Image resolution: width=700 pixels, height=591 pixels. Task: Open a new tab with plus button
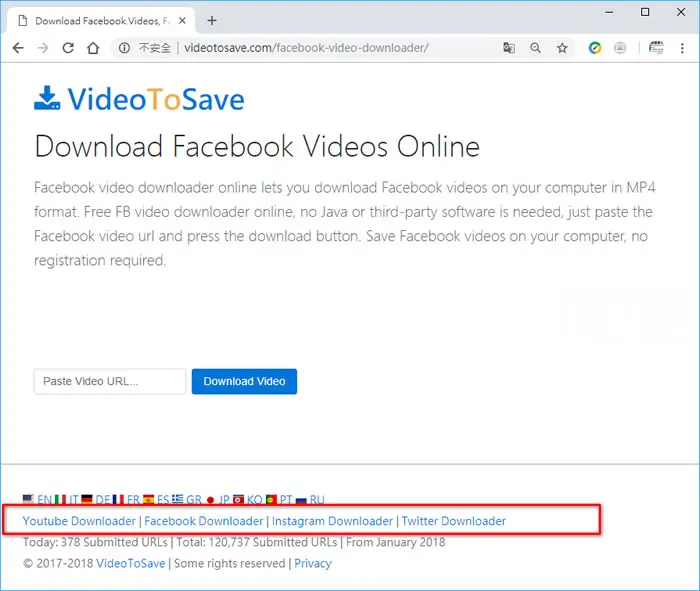point(212,21)
